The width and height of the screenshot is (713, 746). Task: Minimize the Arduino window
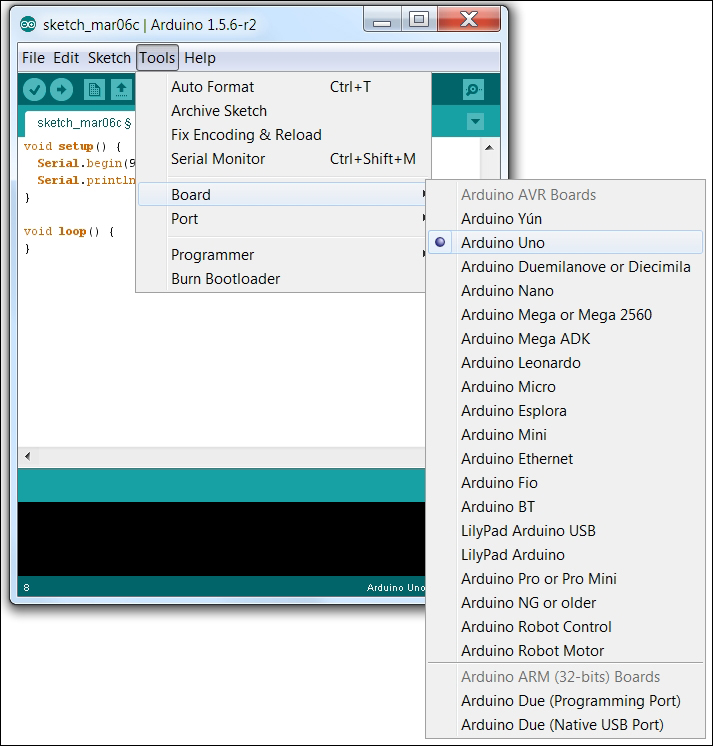382,20
